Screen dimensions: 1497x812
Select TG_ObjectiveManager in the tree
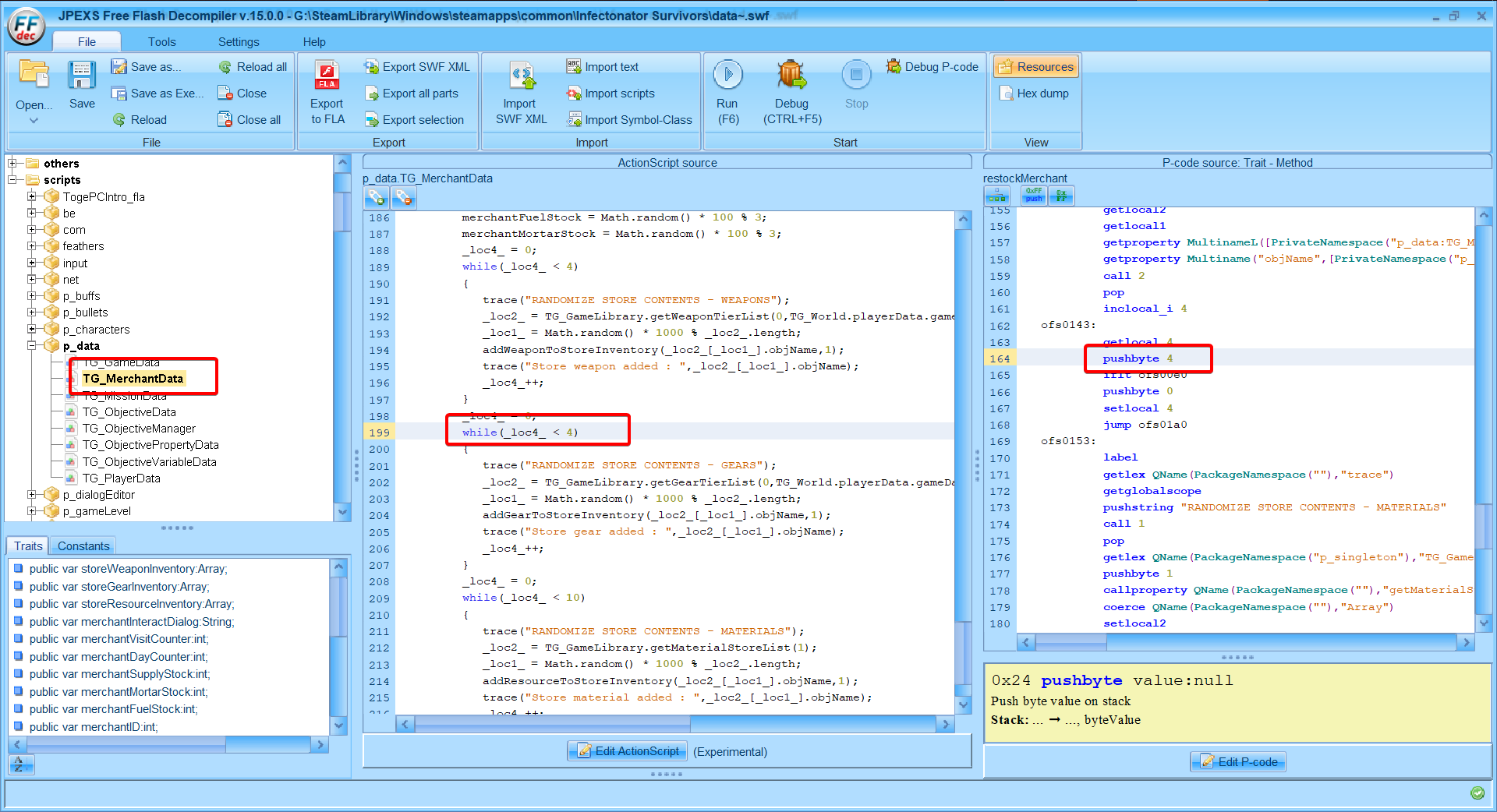139,429
